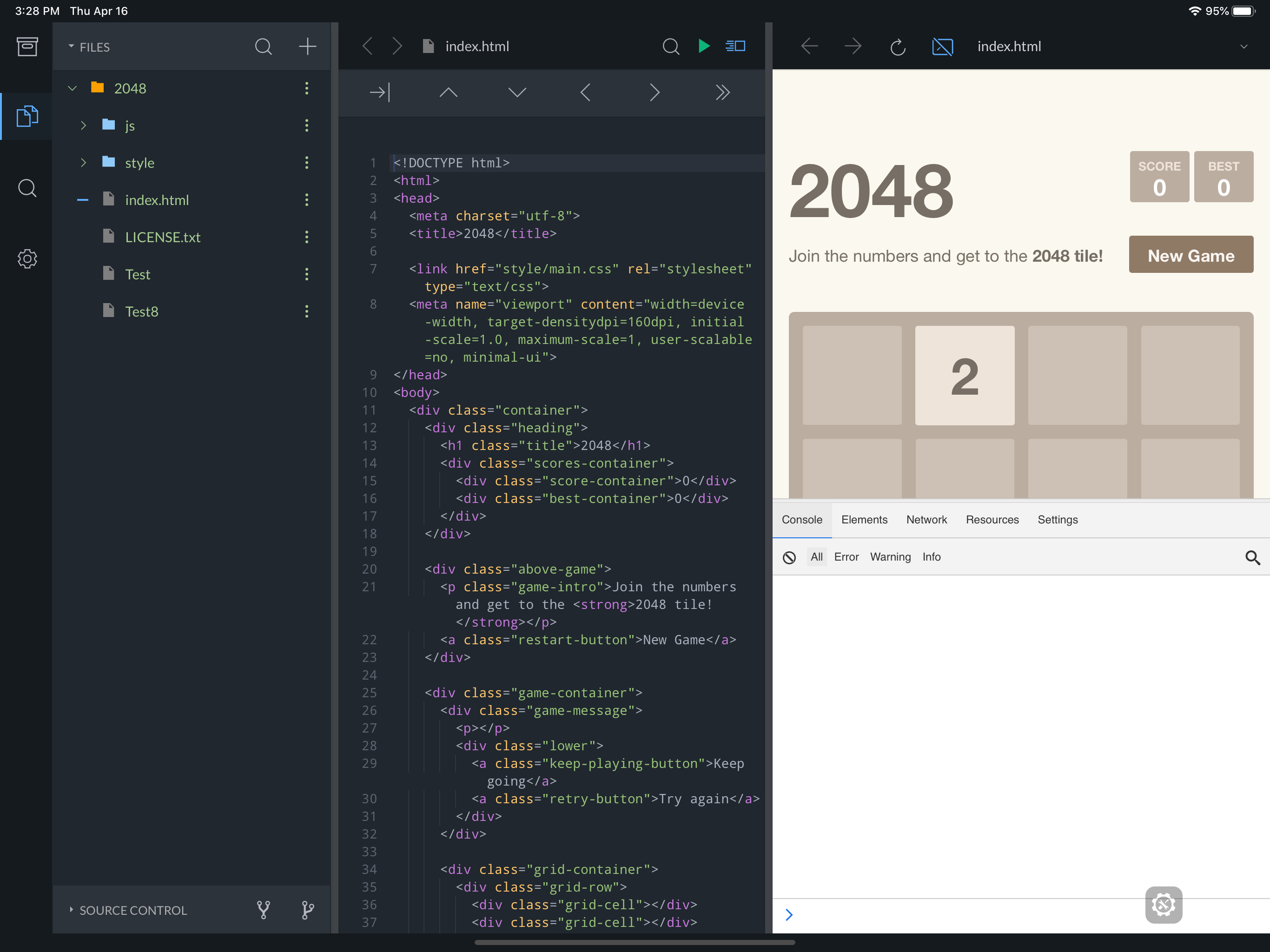
Task: Click the console command input line
Action: coord(965,915)
